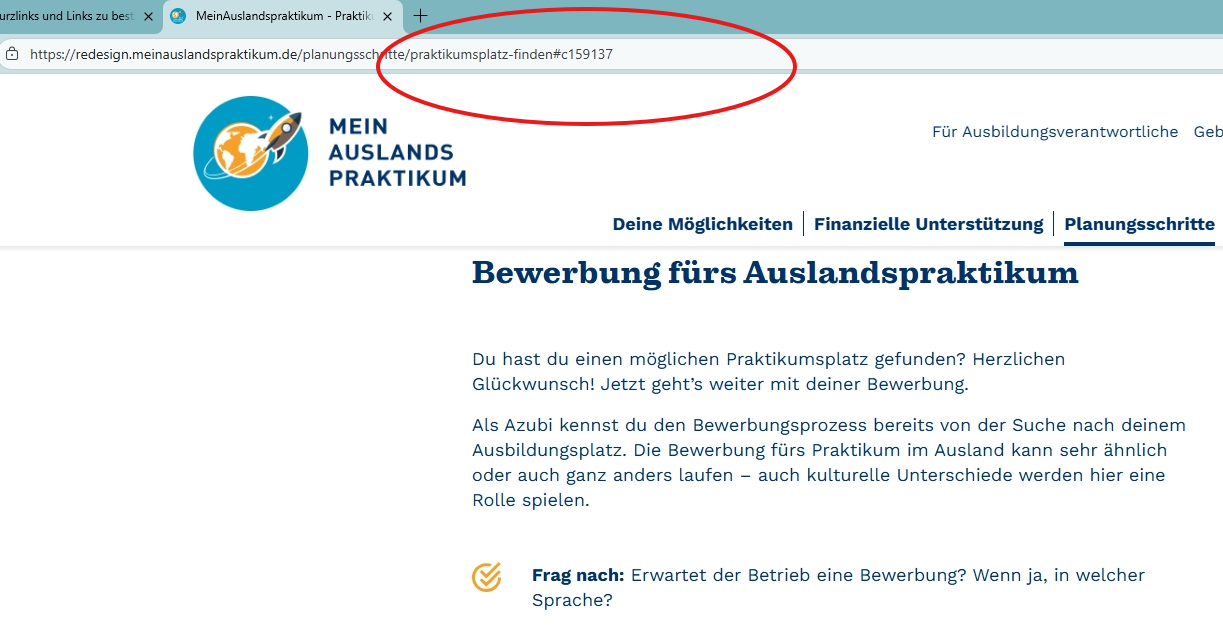Open a new browser tab

[x=420, y=16]
